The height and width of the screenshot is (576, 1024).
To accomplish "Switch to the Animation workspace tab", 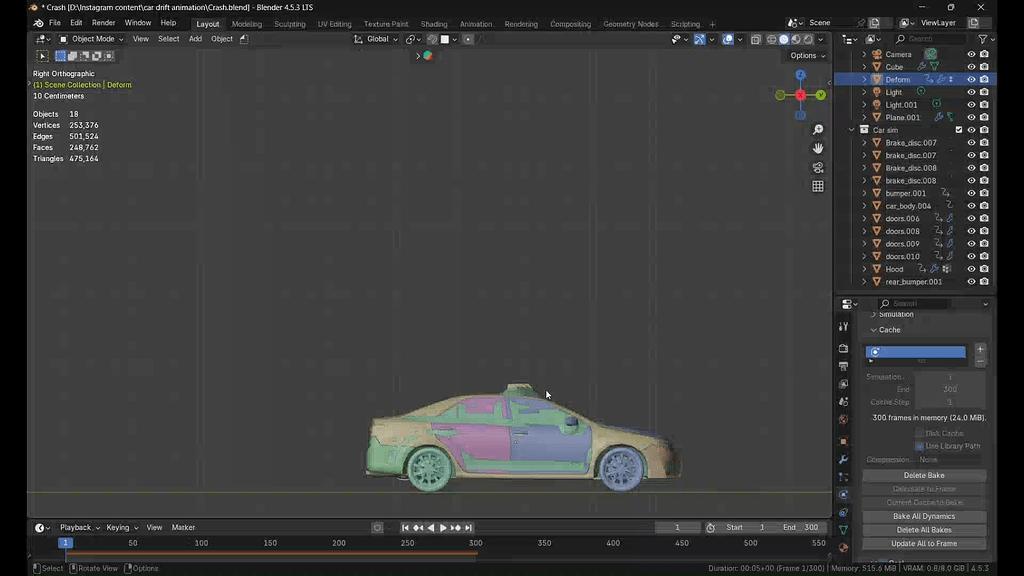I will 476,24.
